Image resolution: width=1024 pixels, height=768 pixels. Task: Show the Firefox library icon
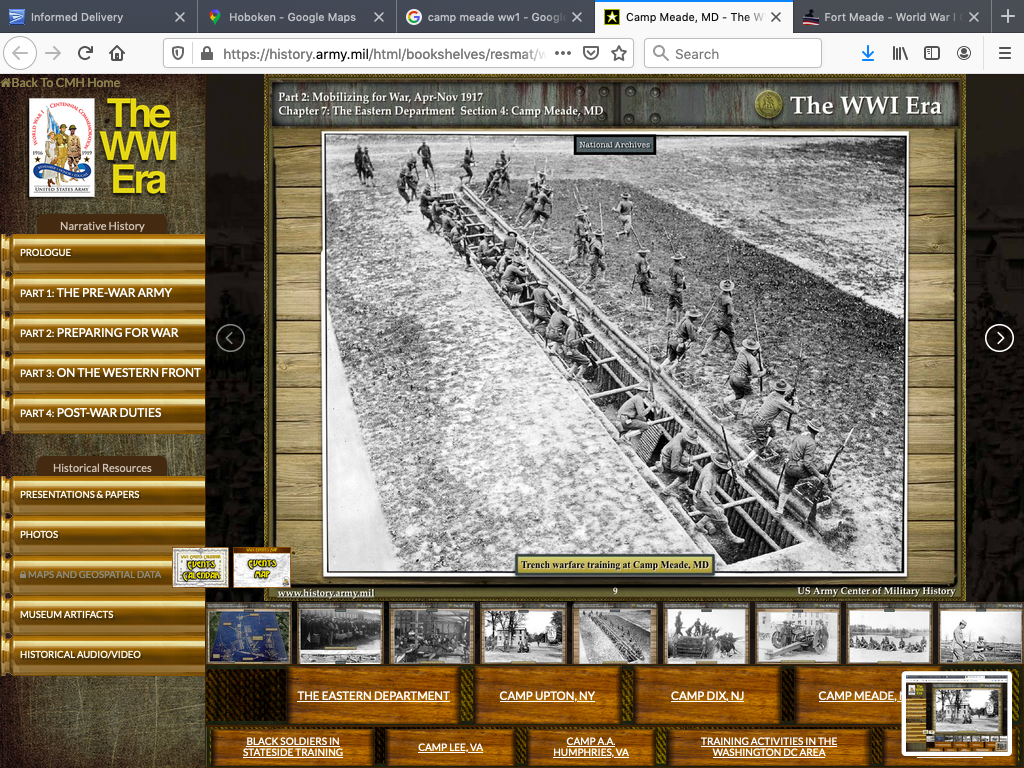click(900, 53)
